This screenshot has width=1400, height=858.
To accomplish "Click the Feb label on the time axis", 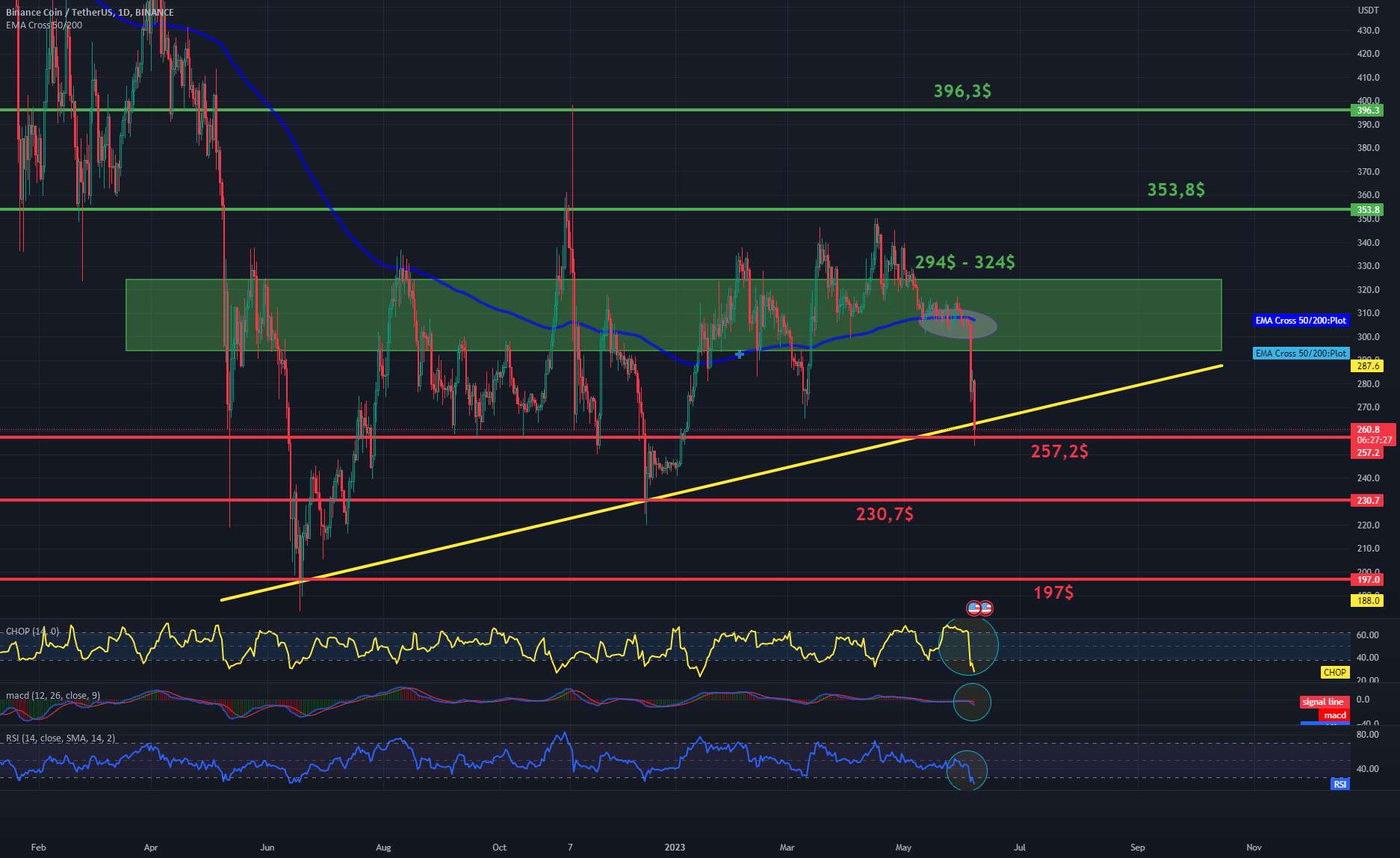I will pyautogui.click(x=38, y=848).
